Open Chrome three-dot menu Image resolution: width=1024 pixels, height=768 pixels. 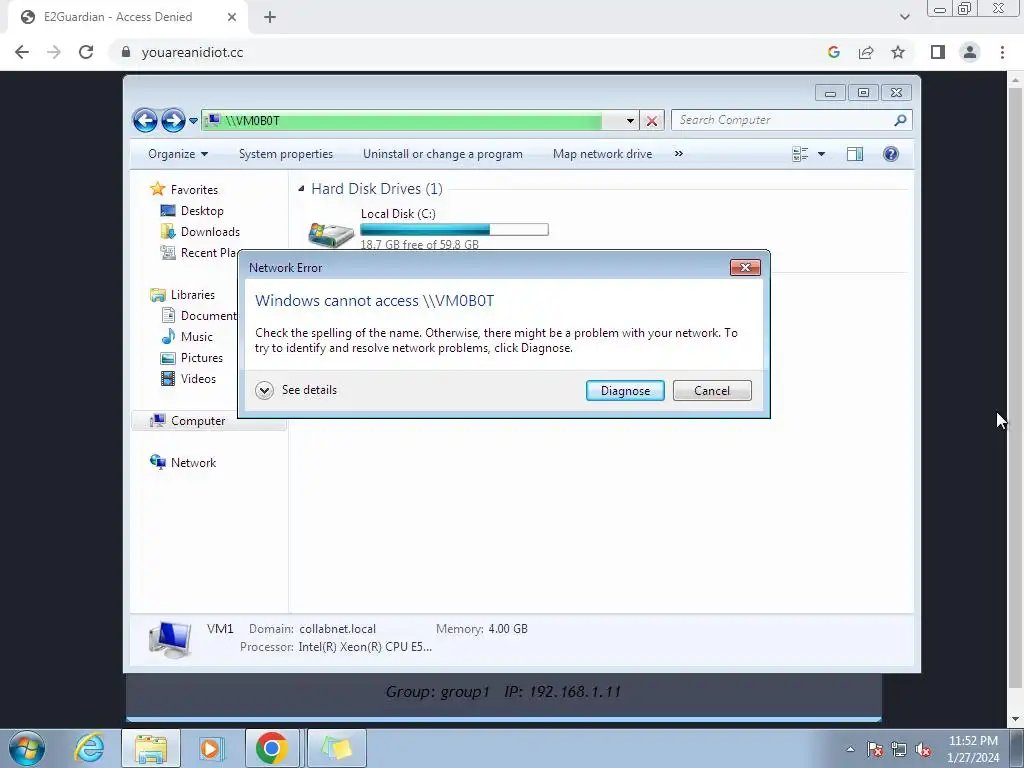[x=1002, y=52]
